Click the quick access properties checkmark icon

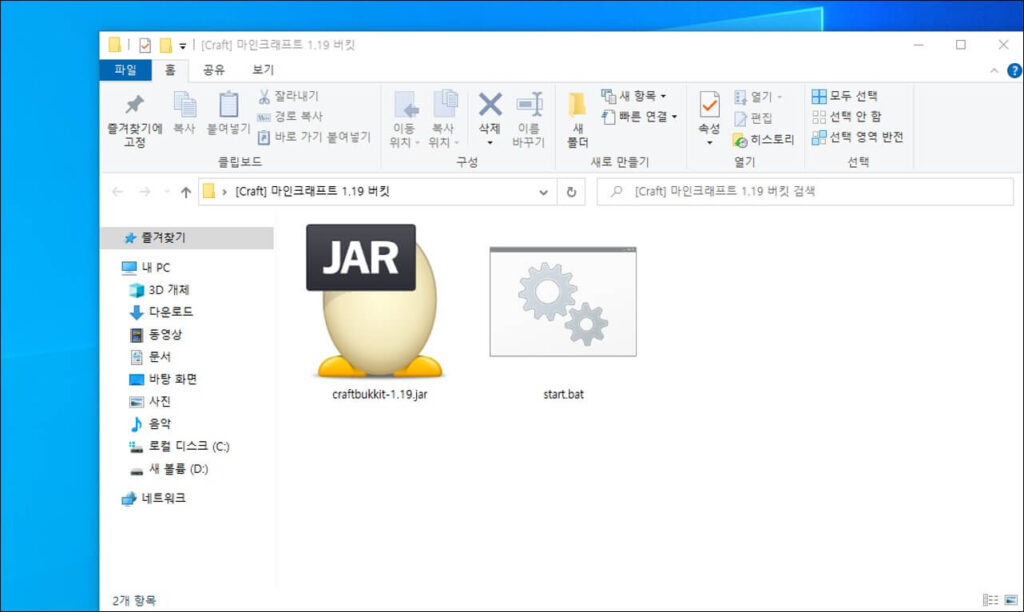(x=145, y=45)
